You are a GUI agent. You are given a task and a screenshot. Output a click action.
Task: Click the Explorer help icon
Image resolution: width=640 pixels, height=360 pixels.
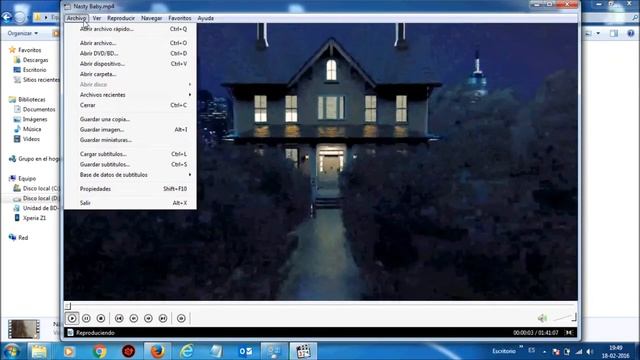[631, 33]
